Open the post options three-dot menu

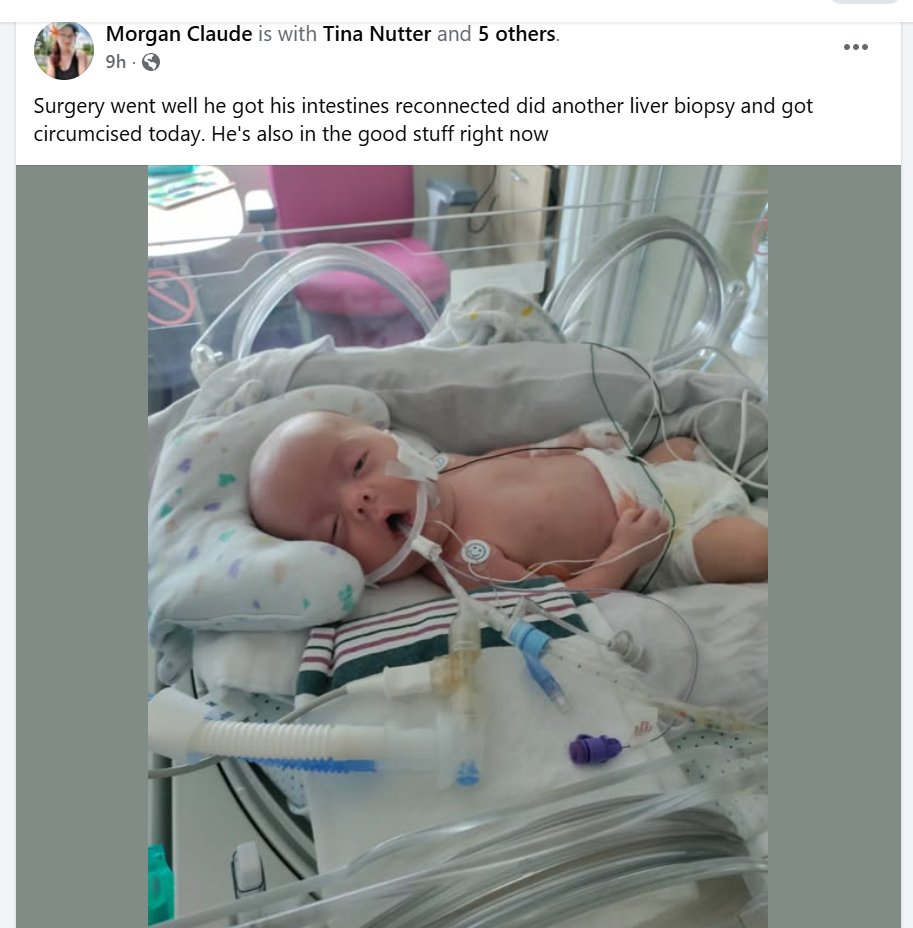[x=856, y=47]
